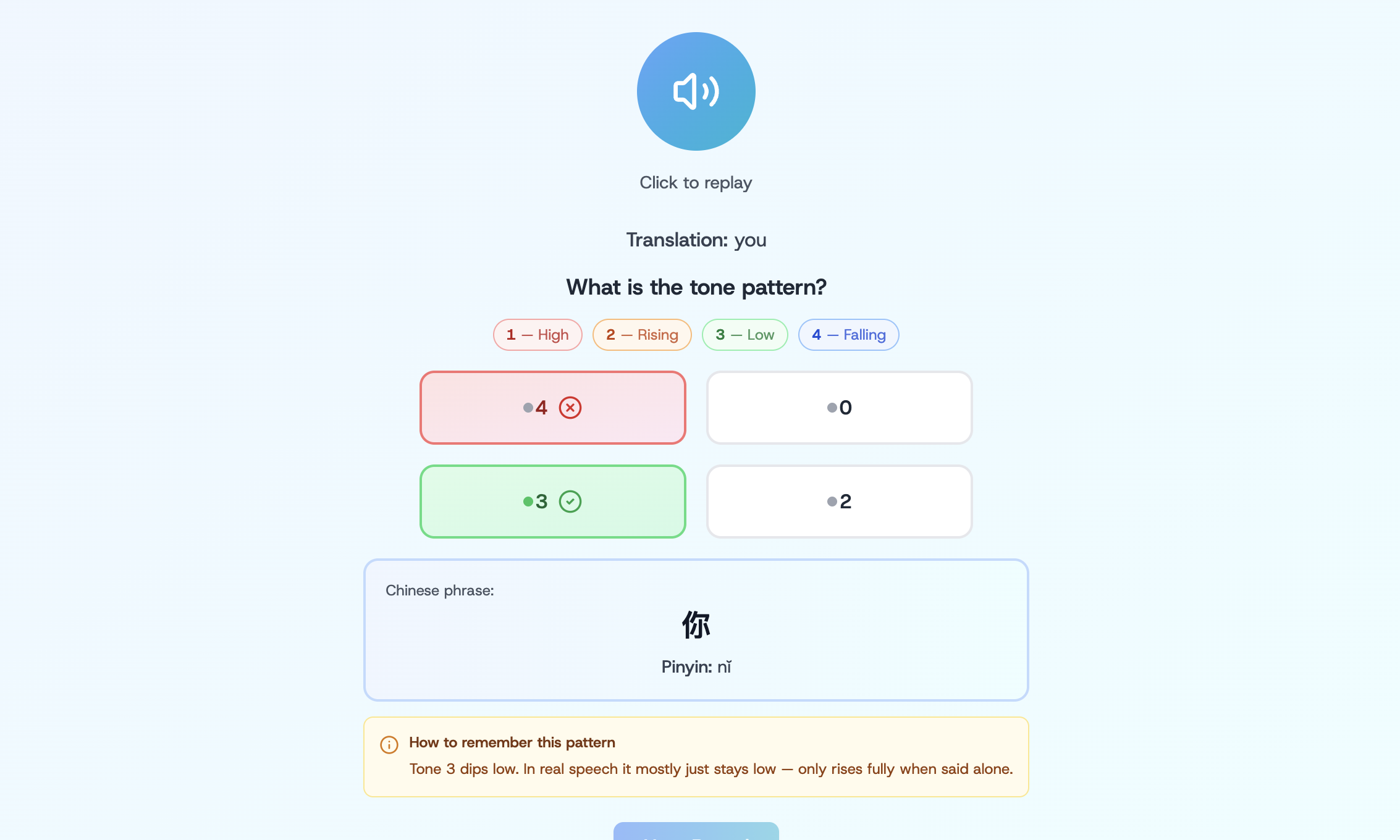Click the "2 — Rising" tone legend pill
The height and width of the screenshot is (840, 1400).
tap(642, 335)
